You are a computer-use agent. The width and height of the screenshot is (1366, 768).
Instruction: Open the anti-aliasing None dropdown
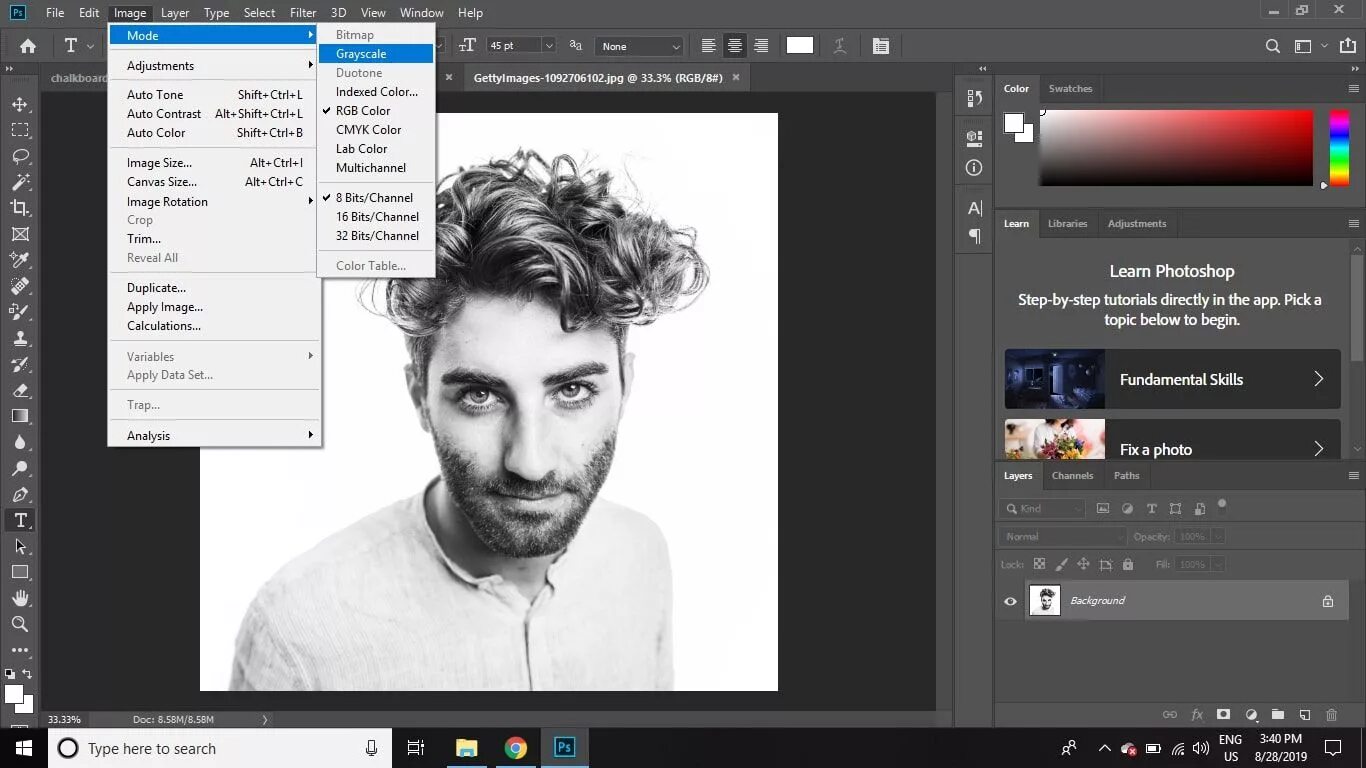(640, 46)
